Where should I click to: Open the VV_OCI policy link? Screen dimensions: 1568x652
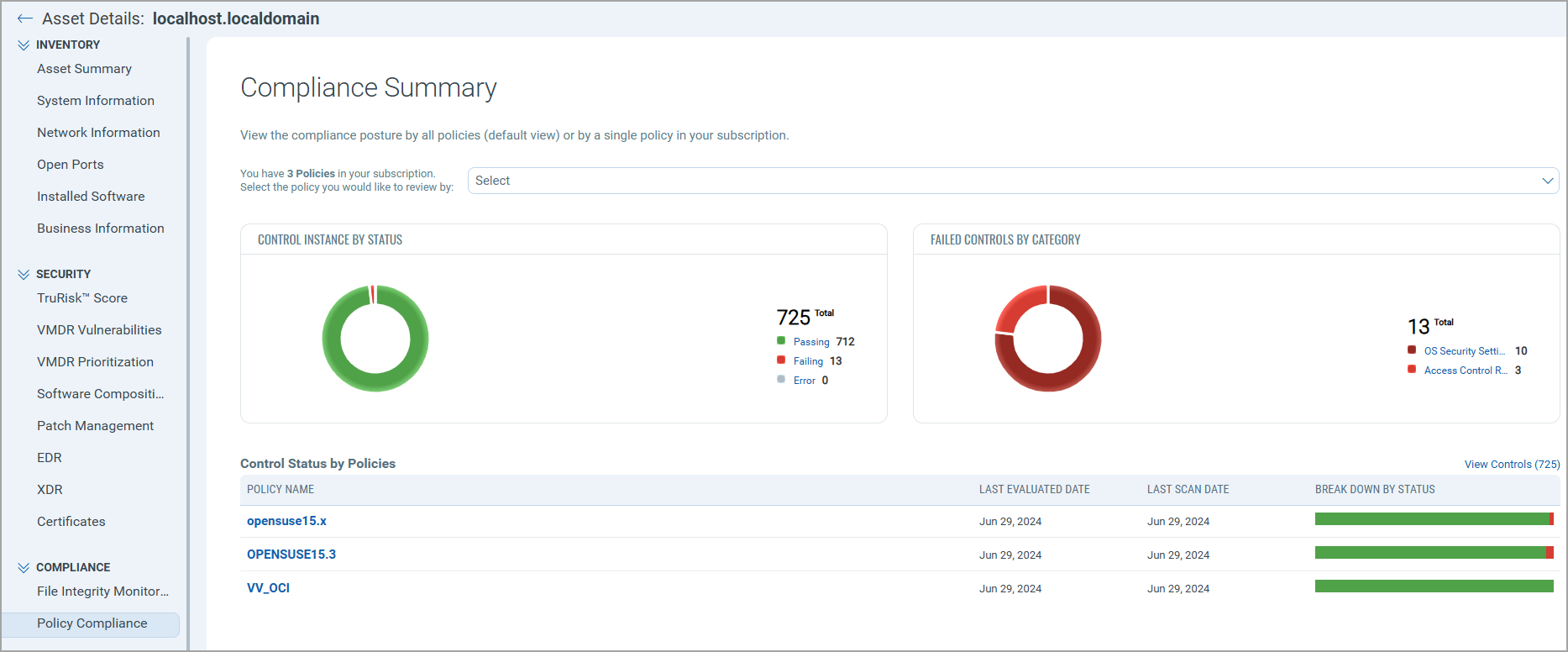coord(268,588)
